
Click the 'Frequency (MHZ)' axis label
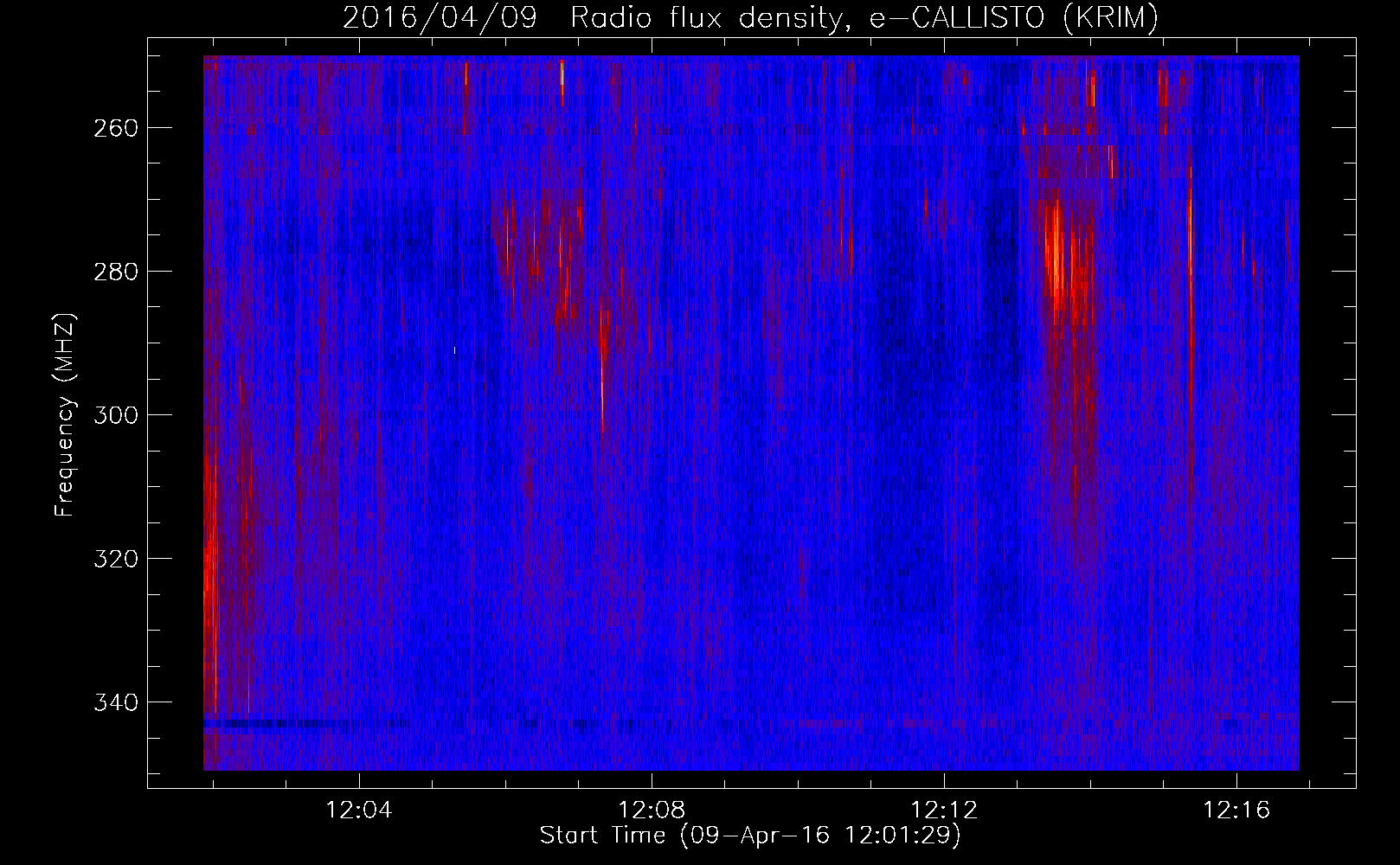coord(65,414)
